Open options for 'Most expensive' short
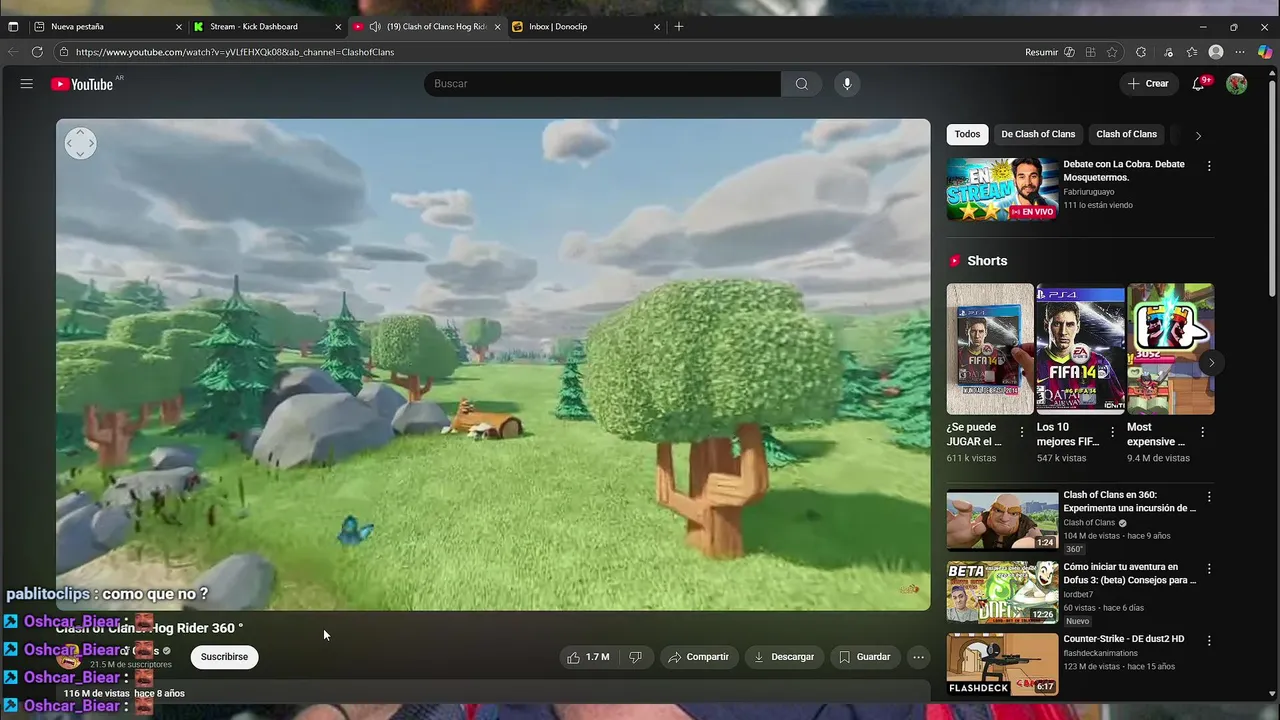This screenshot has height=720, width=1280. click(x=1202, y=432)
